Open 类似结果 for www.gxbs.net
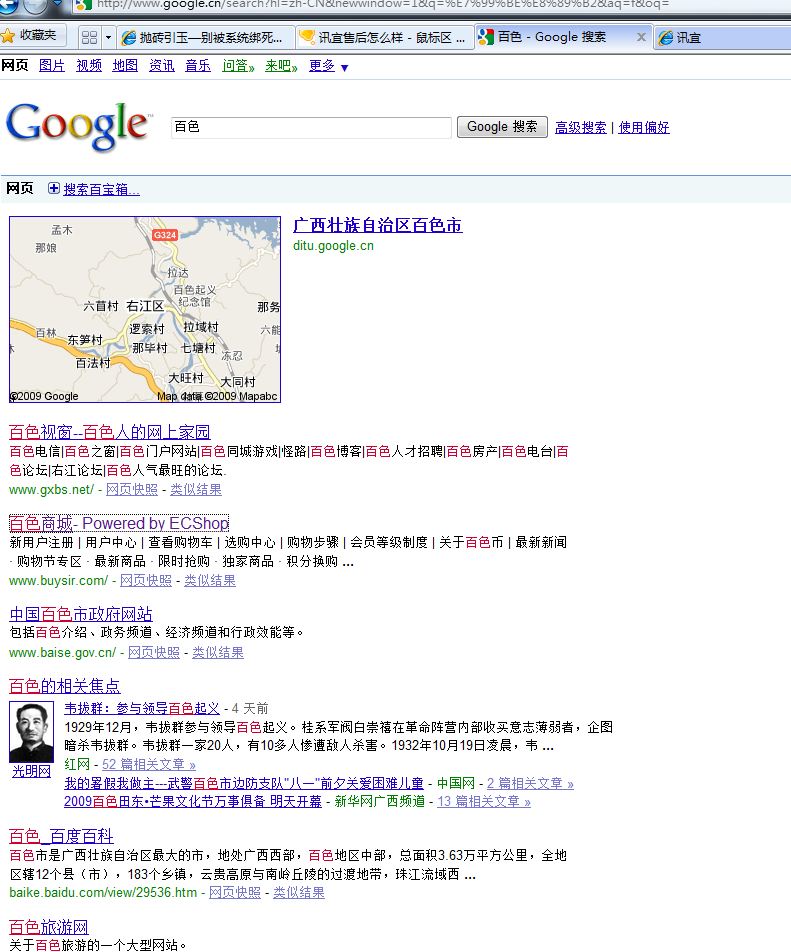 pos(195,489)
